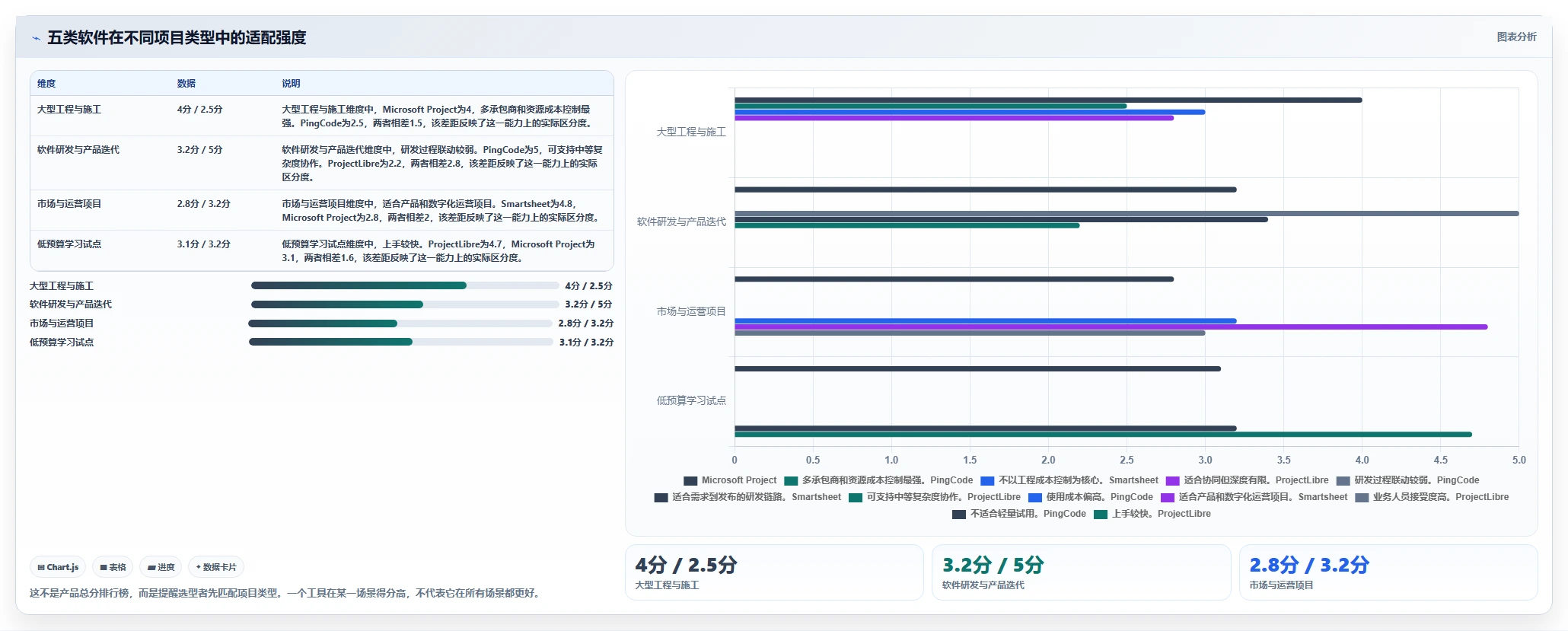The image size is (1568, 631).
Task: Hide the 研发过程联动较弱 legend series
Action: [1407, 480]
